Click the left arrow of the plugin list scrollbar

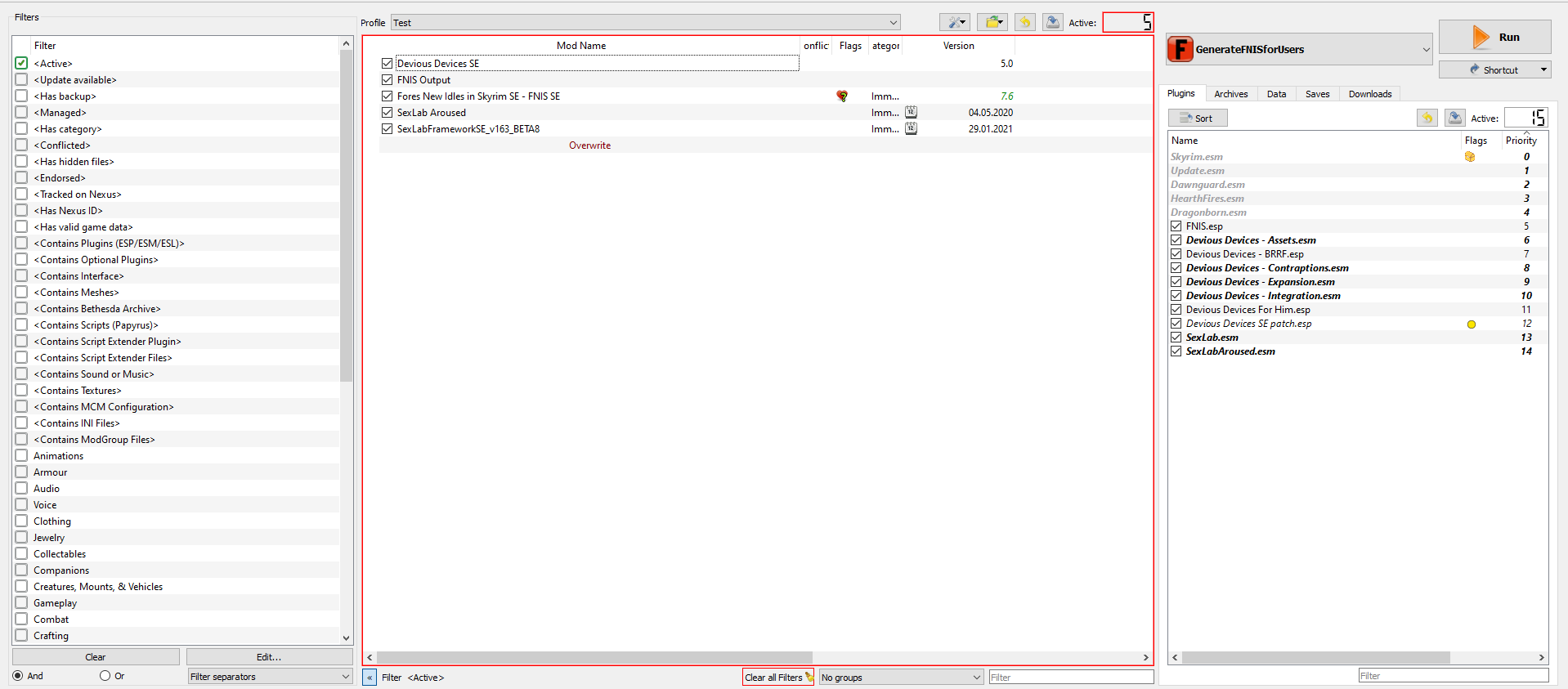[x=1176, y=657]
